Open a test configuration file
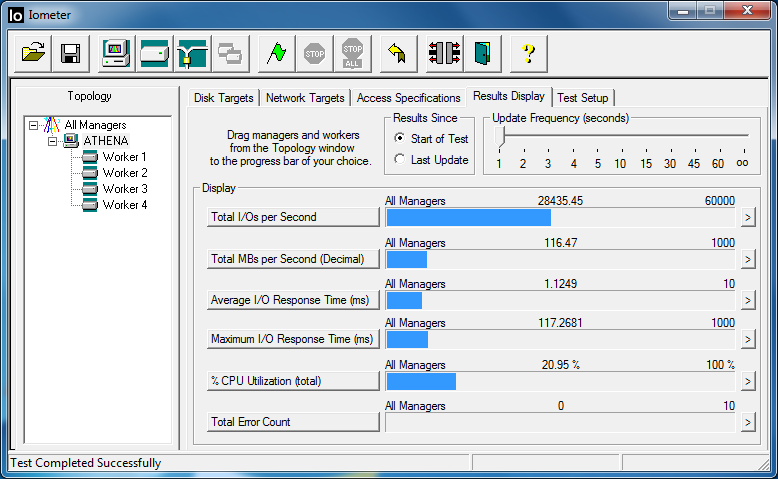Viewport: 778px width, 479px height. [x=33, y=53]
